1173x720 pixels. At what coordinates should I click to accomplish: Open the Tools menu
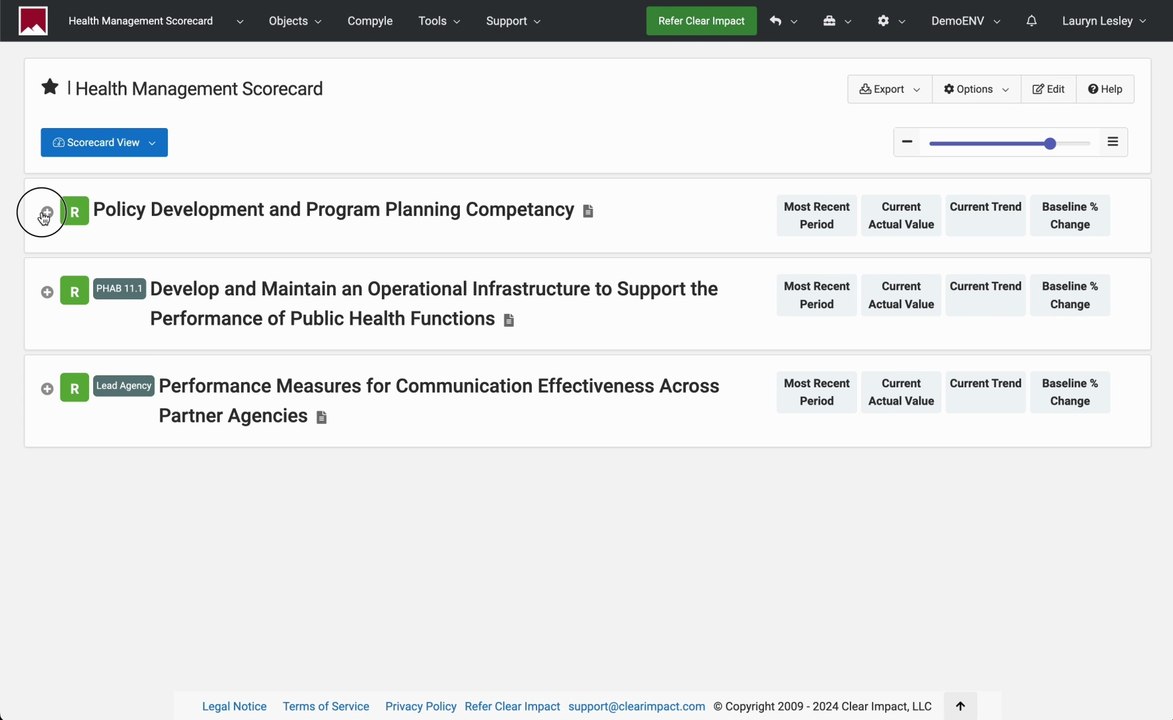(439, 21)
